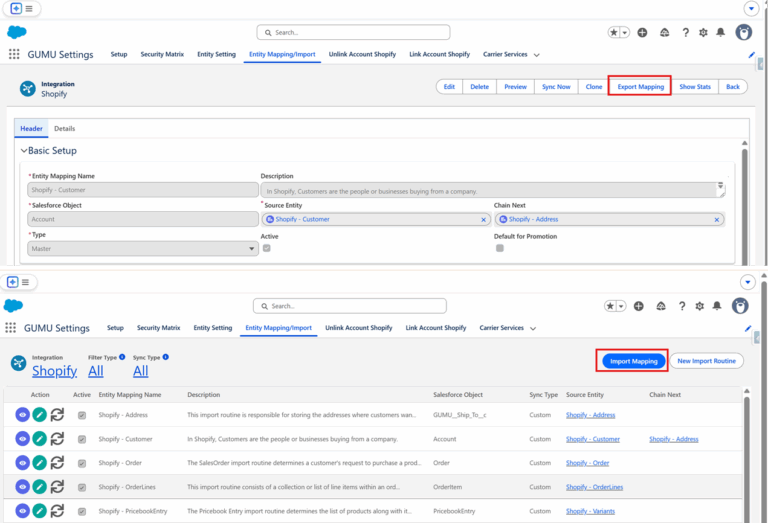Open the Sync Type All filter
The image size is (768, 523).
(x=140, y=371)
